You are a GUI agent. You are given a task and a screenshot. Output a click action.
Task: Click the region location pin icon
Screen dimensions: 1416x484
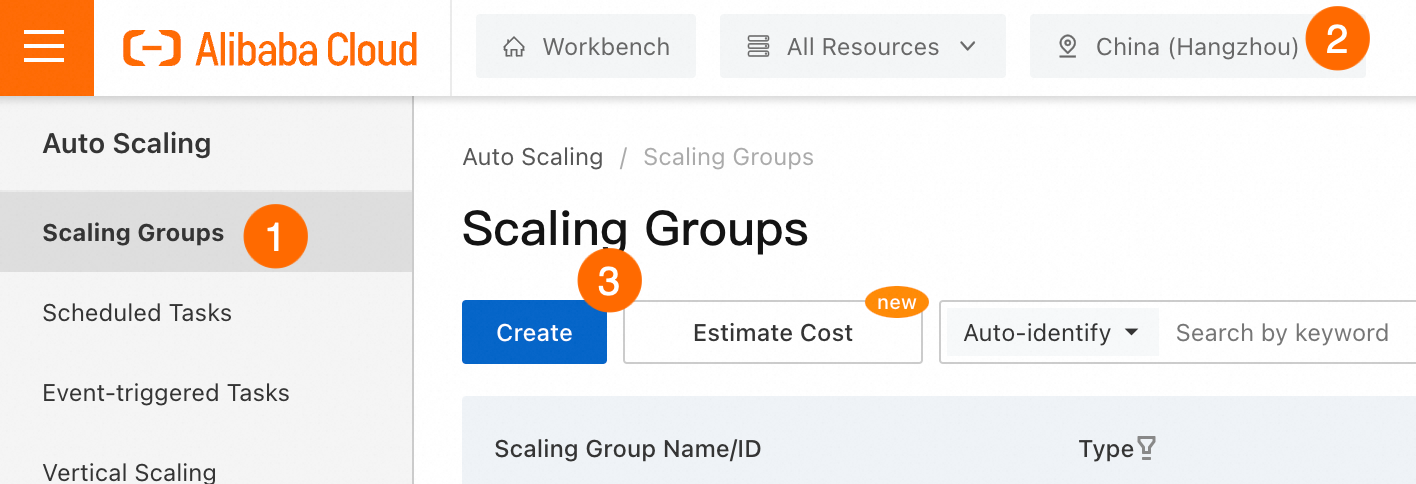point(1067,47)
